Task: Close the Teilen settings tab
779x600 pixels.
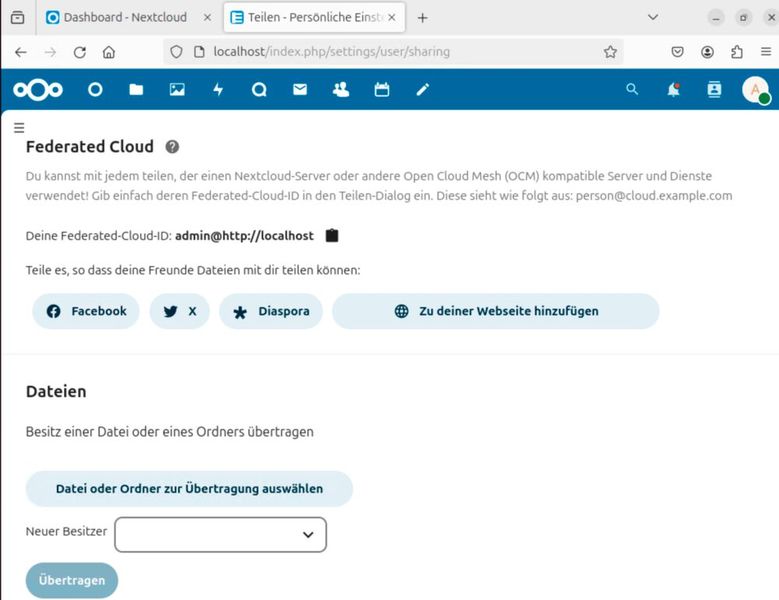Action: (x=392, y=17)
